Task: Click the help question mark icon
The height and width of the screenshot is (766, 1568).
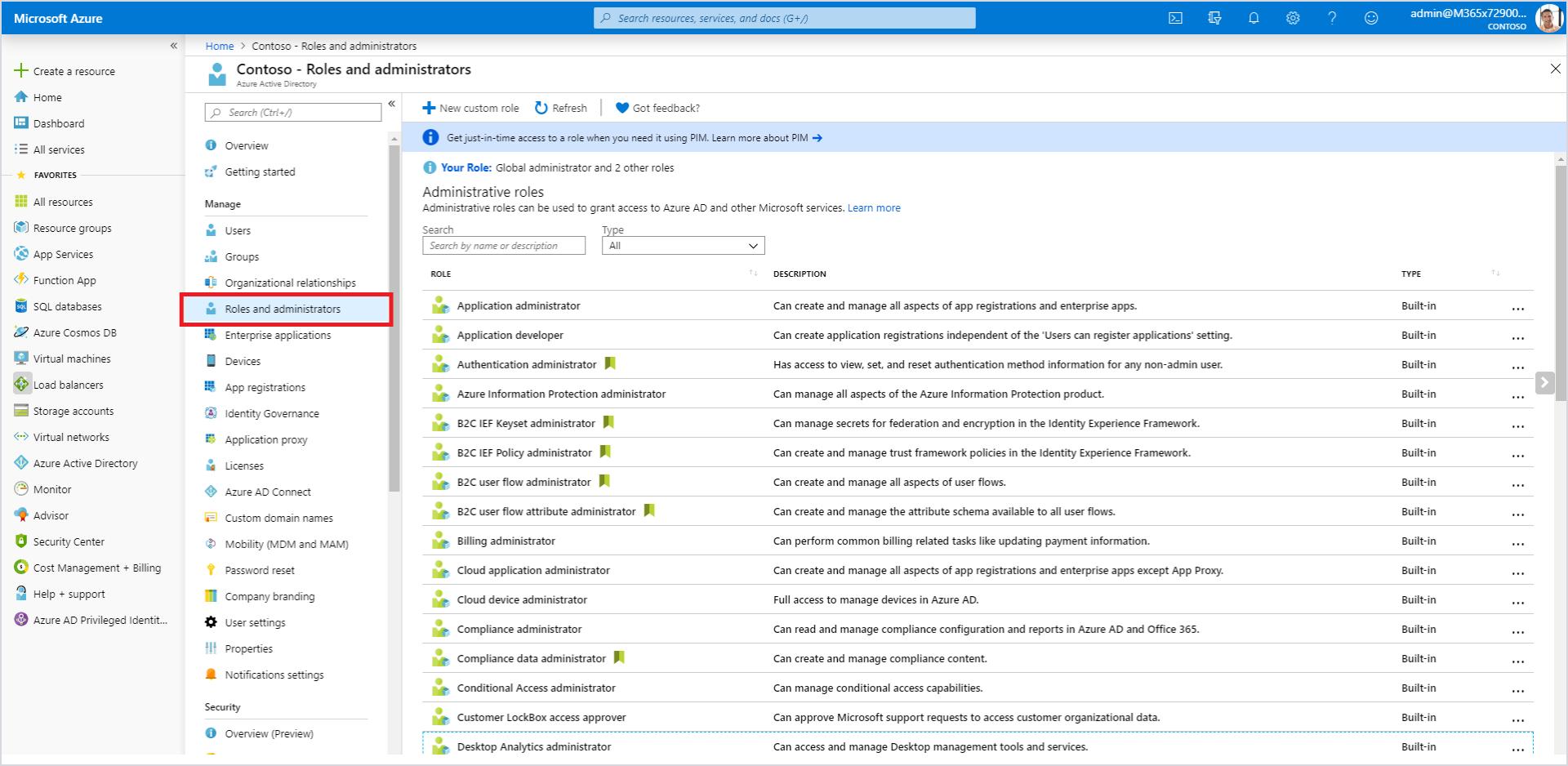Action: (1332, 18)
